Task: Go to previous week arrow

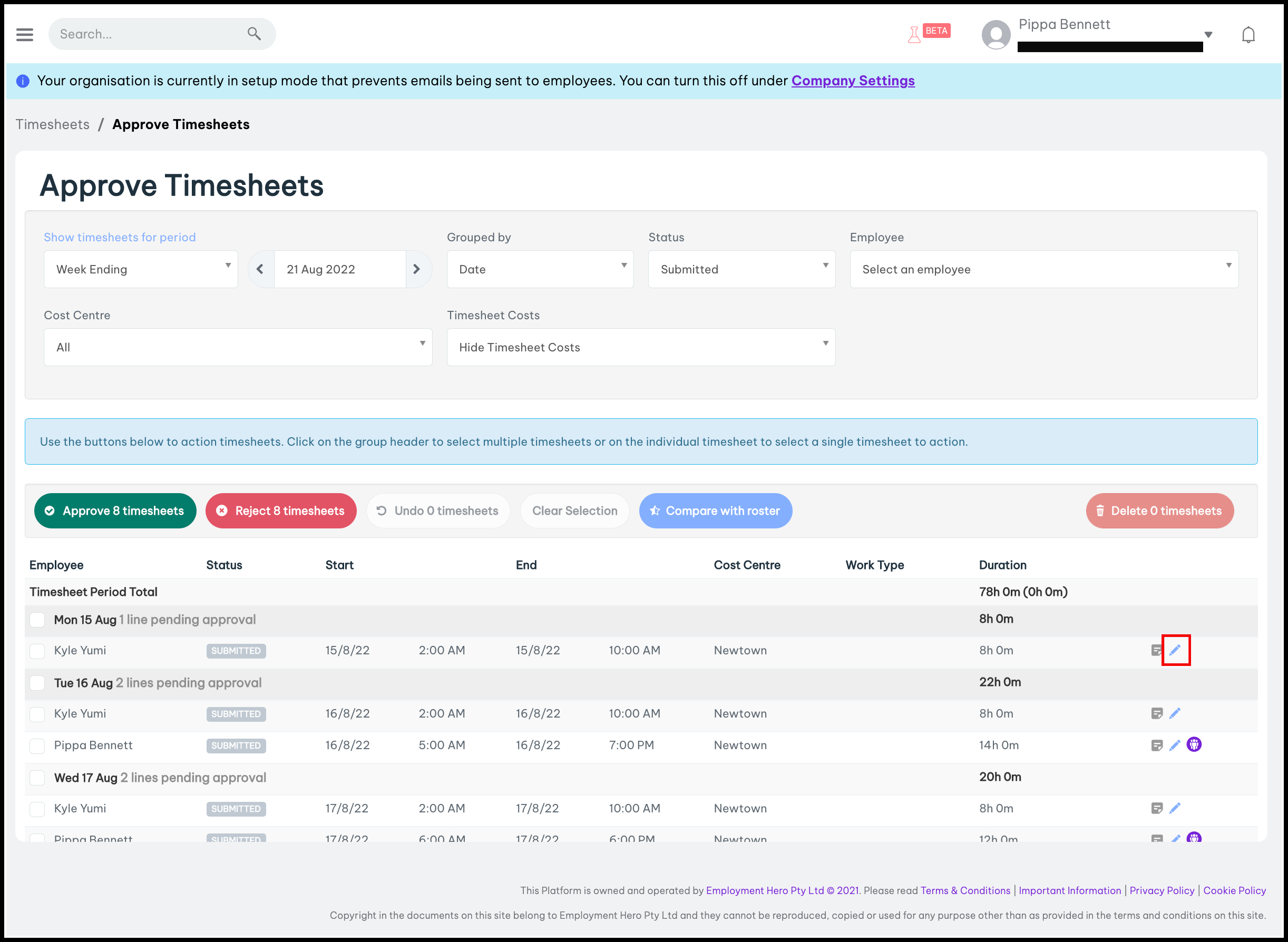Action: click(260, 269)
